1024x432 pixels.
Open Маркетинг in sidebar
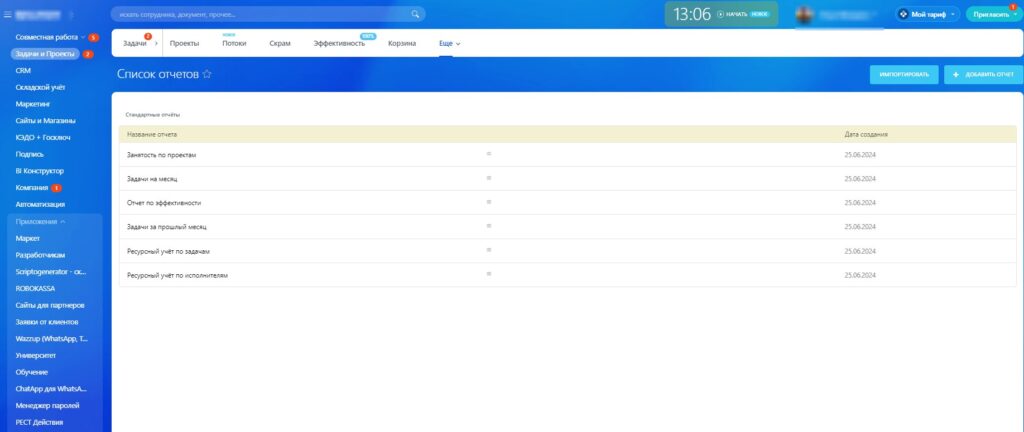pyautogui.click(x=33, y=104)
